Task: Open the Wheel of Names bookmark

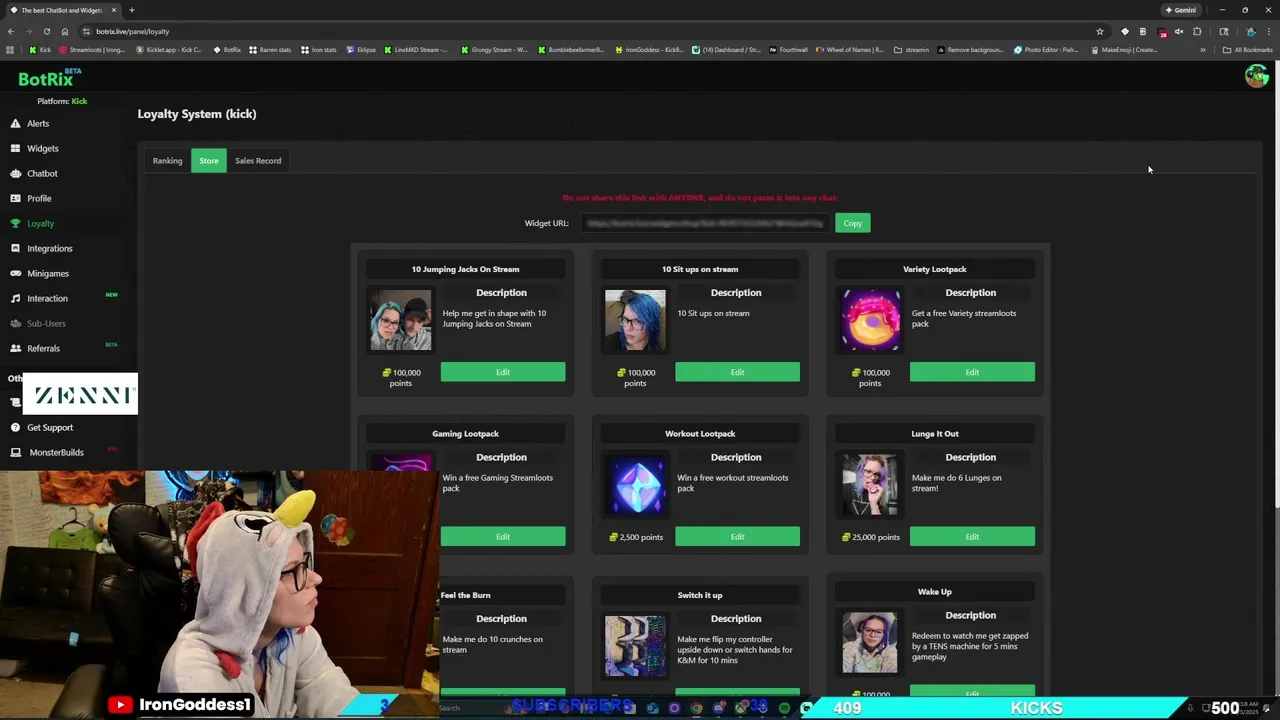Action: pyautogui.click(x=850, y=49)
